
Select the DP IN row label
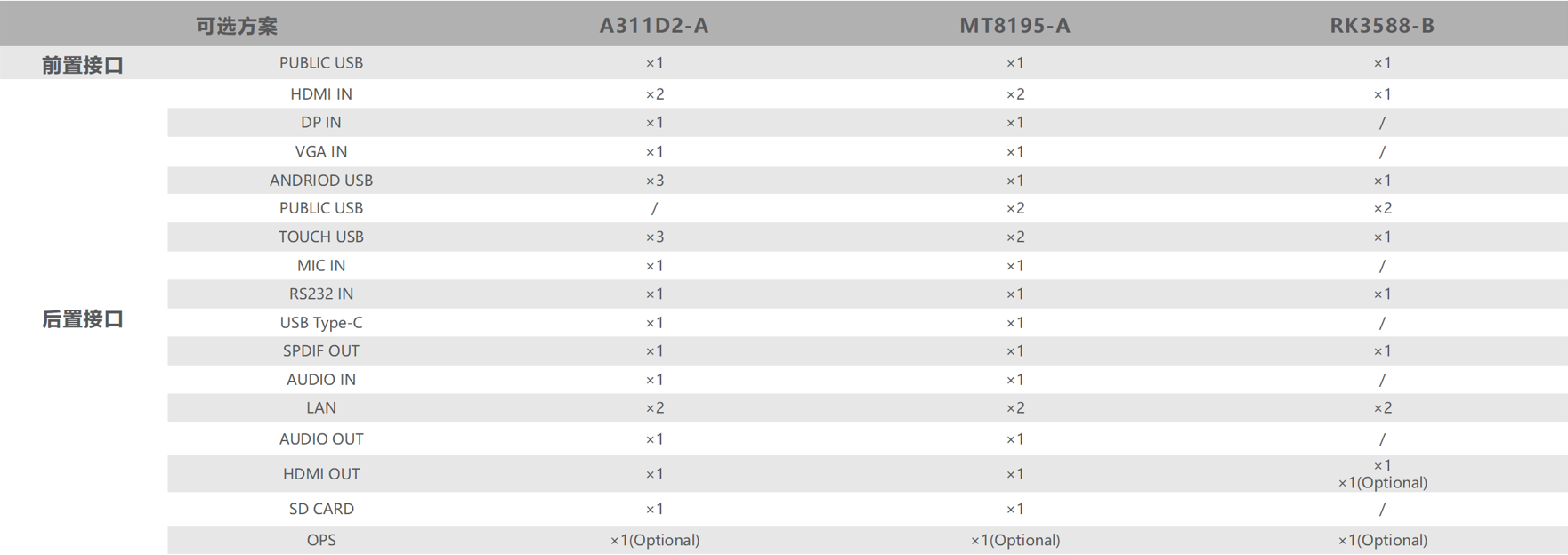click(321, 123)
